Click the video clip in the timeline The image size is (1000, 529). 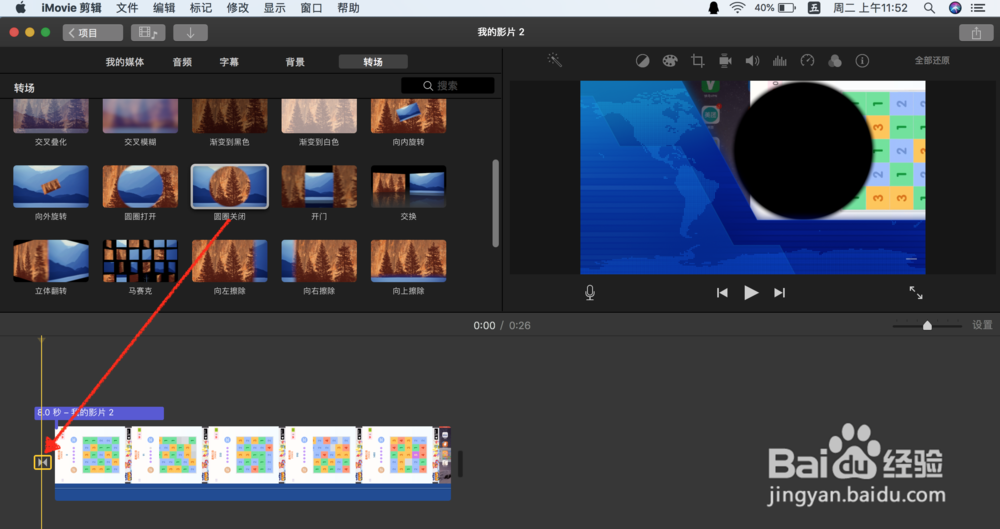253,463
